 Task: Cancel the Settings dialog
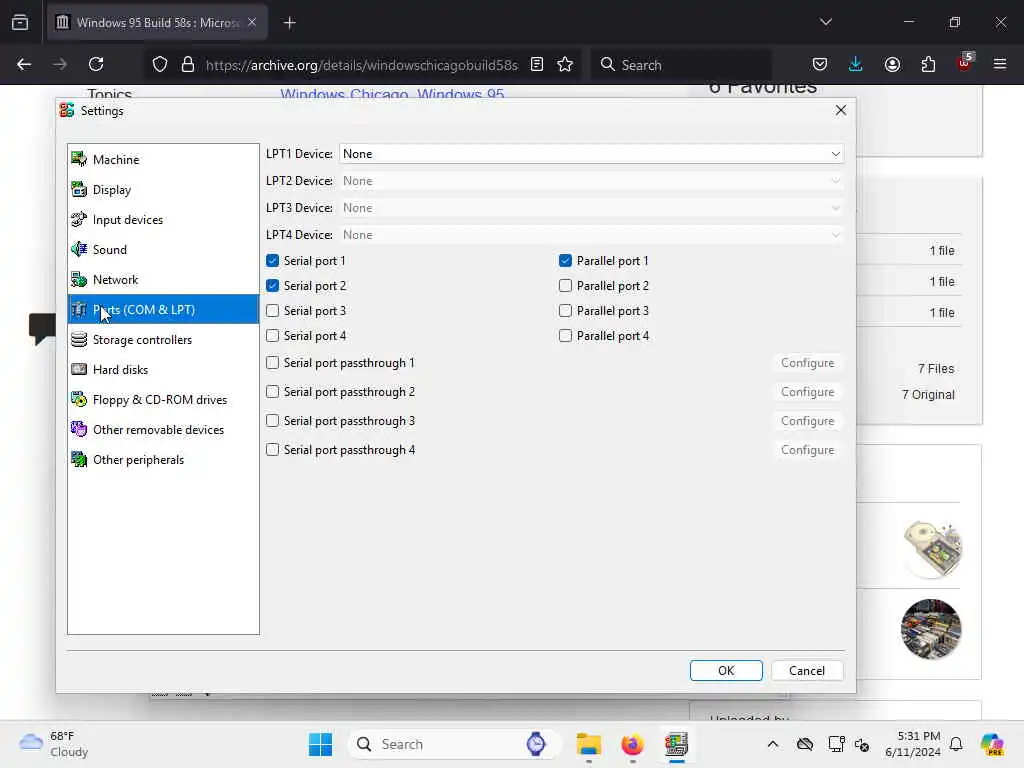coord(807,671)
